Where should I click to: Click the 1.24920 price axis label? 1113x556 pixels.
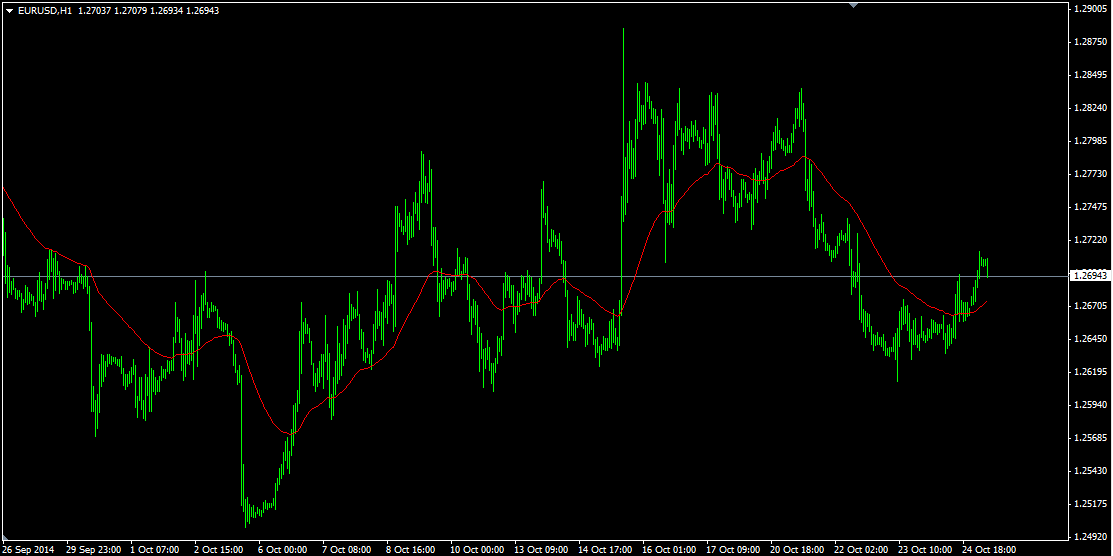(1089, 537)
